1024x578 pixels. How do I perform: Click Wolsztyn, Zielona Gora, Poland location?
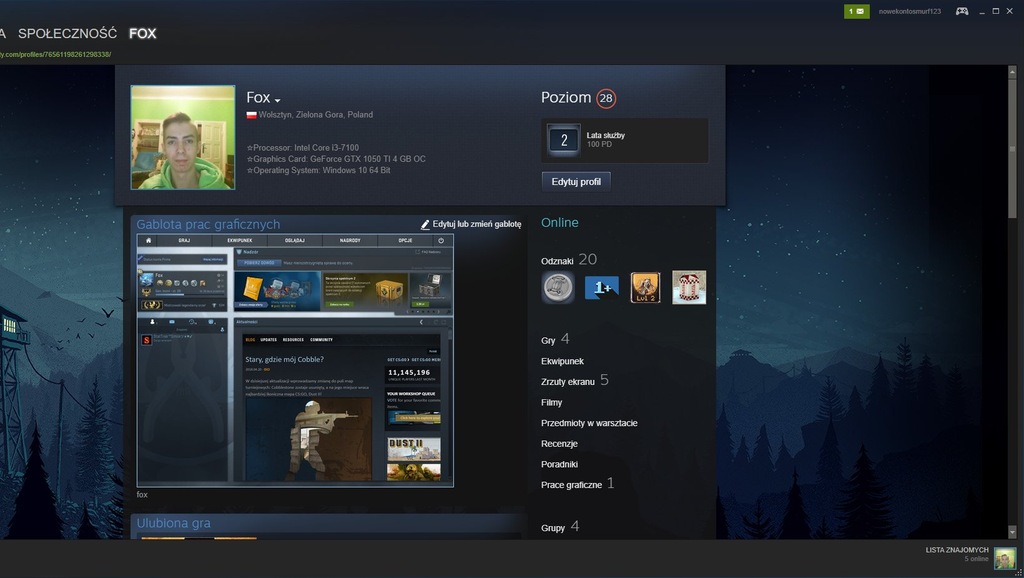pyautogui.click(x=315, y=115)
